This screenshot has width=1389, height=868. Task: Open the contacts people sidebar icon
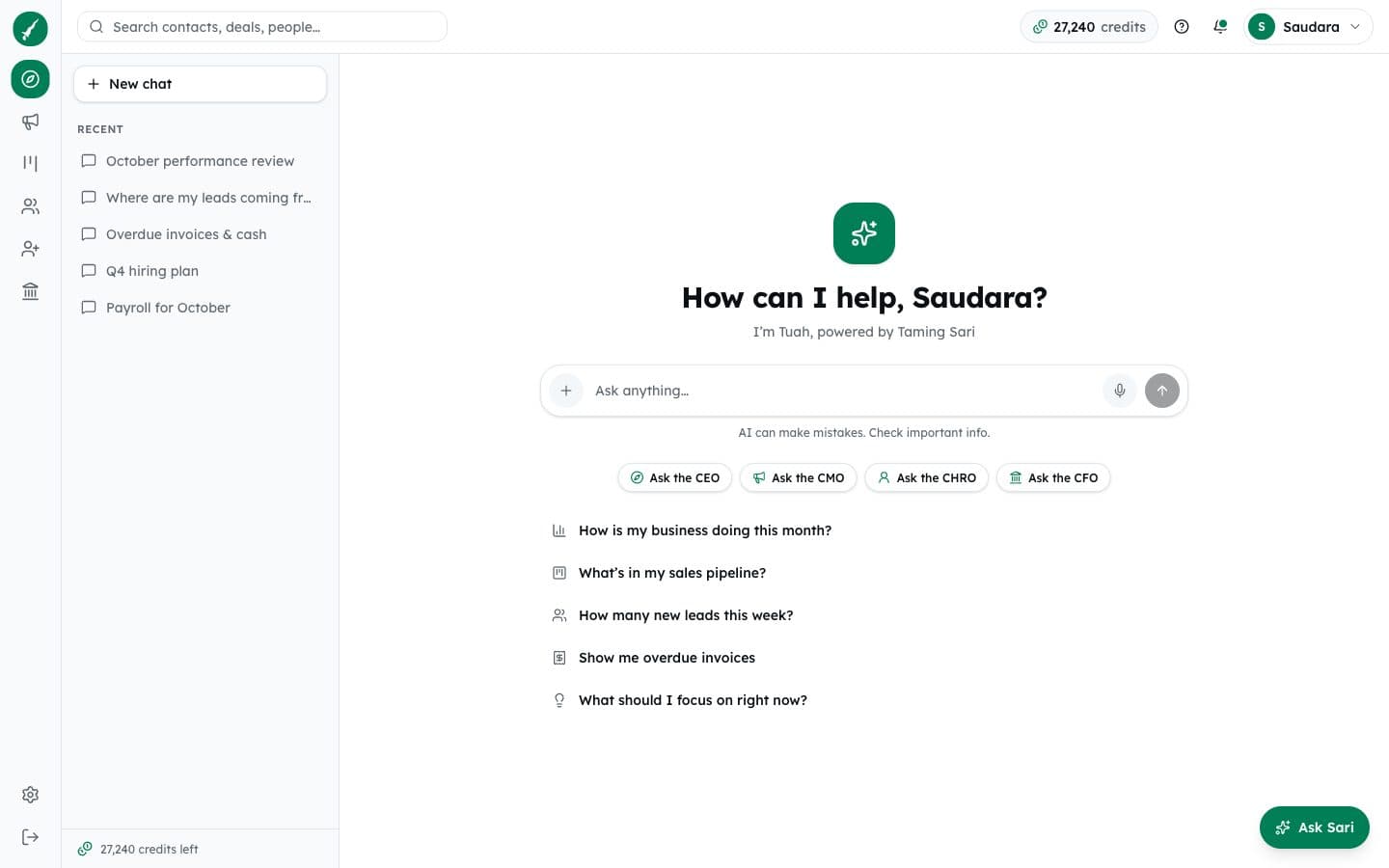pos(30,206)
